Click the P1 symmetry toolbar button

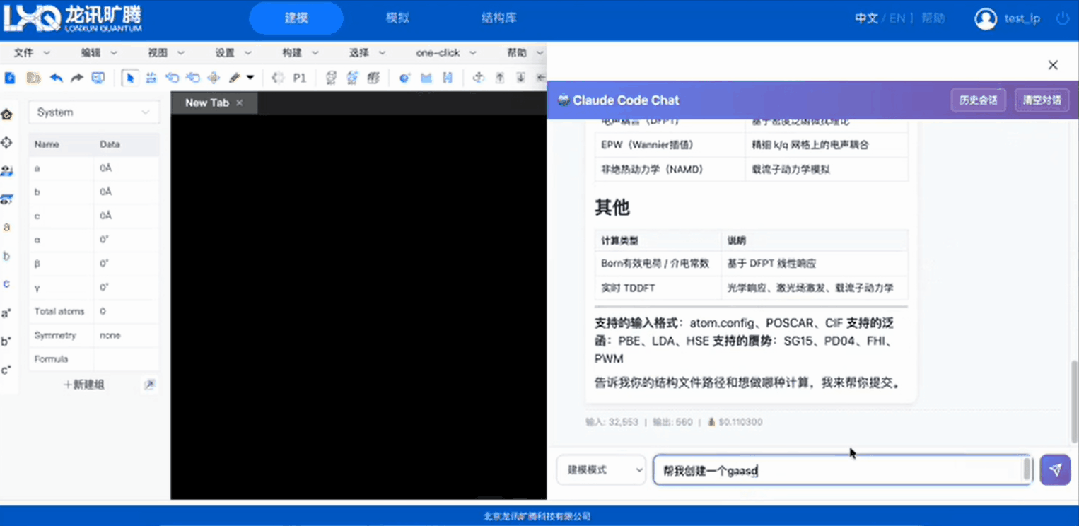(299, 78)
